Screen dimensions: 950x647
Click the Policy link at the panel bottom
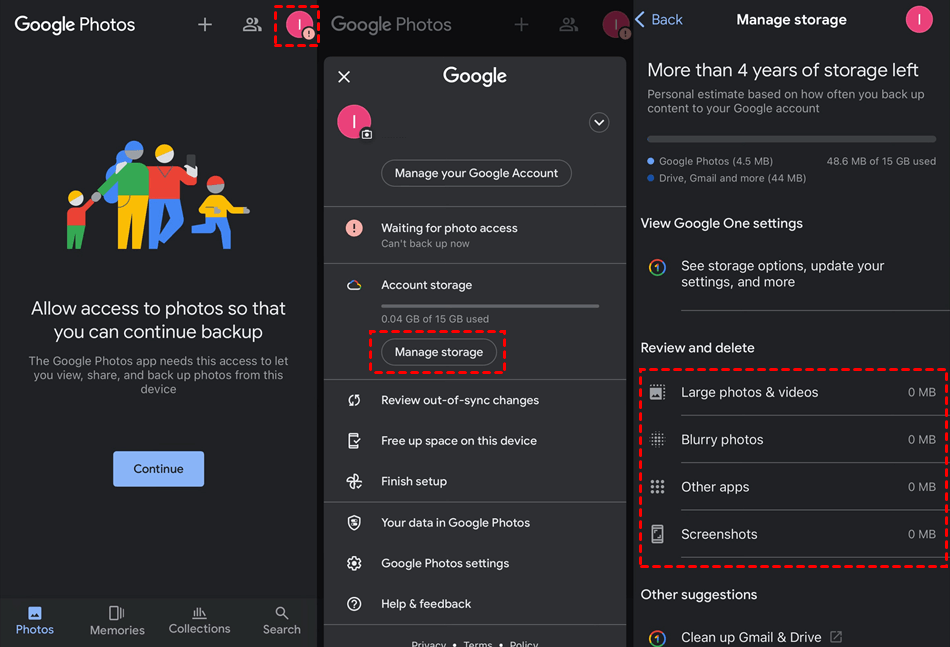523,643
